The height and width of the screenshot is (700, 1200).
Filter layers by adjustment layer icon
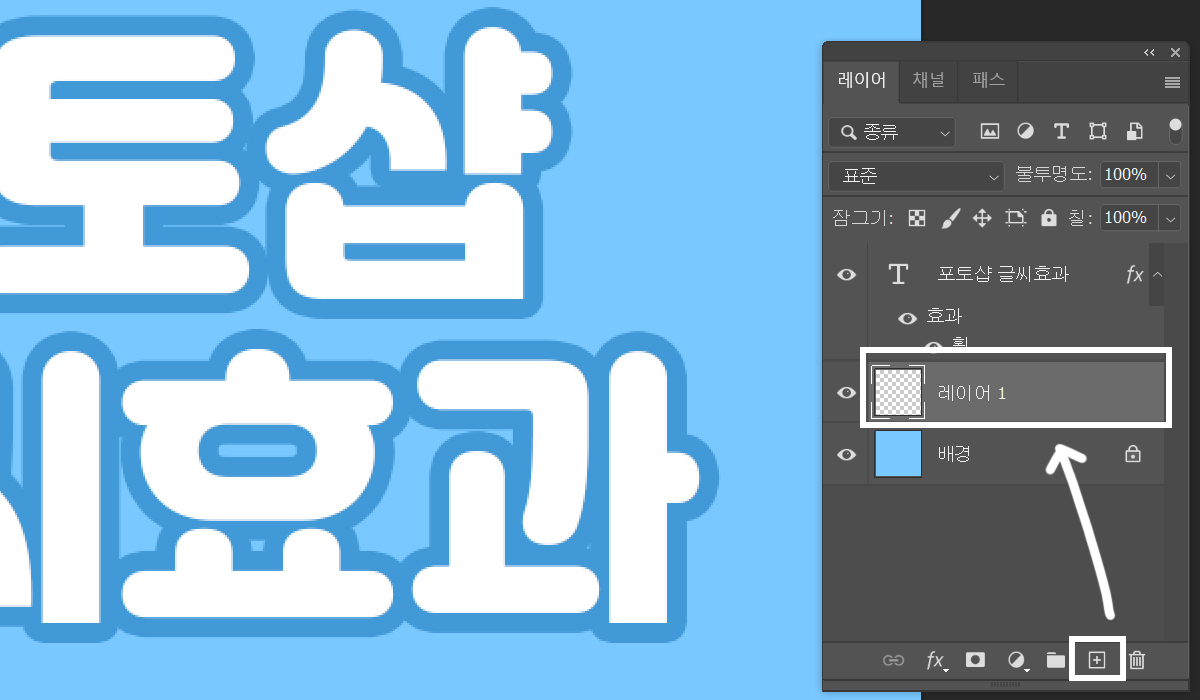1026,131
